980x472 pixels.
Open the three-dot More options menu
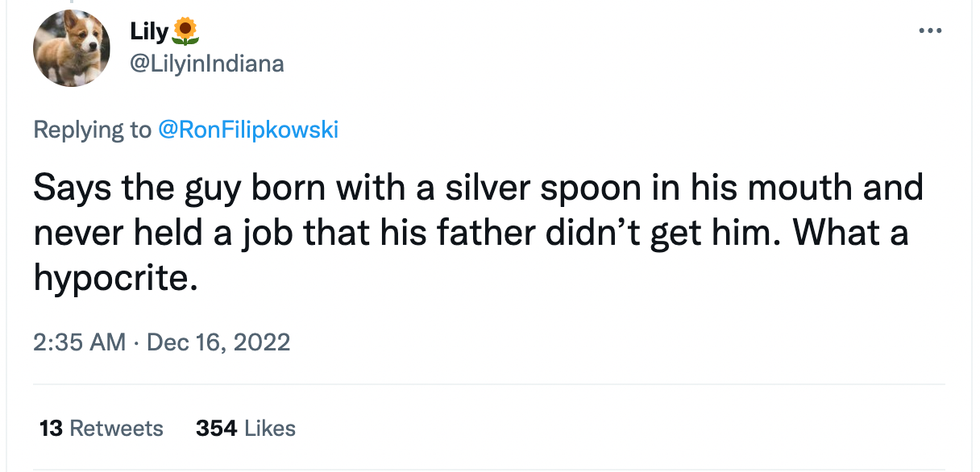tap(930, 30)
